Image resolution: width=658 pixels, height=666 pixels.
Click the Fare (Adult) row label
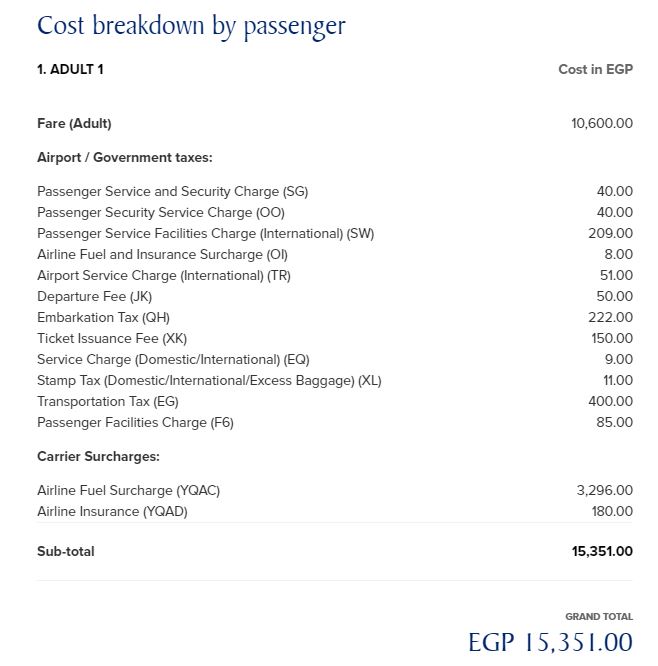pos(74,123)
